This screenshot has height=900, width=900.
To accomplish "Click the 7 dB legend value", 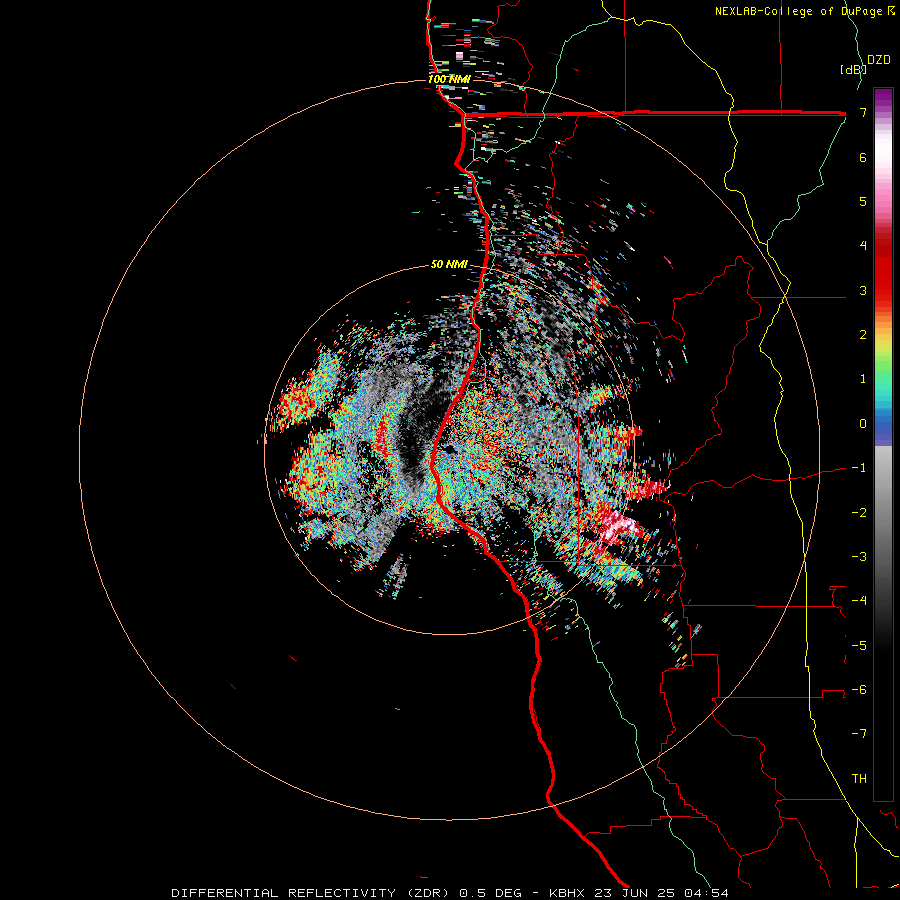I will tap(863, 112).
